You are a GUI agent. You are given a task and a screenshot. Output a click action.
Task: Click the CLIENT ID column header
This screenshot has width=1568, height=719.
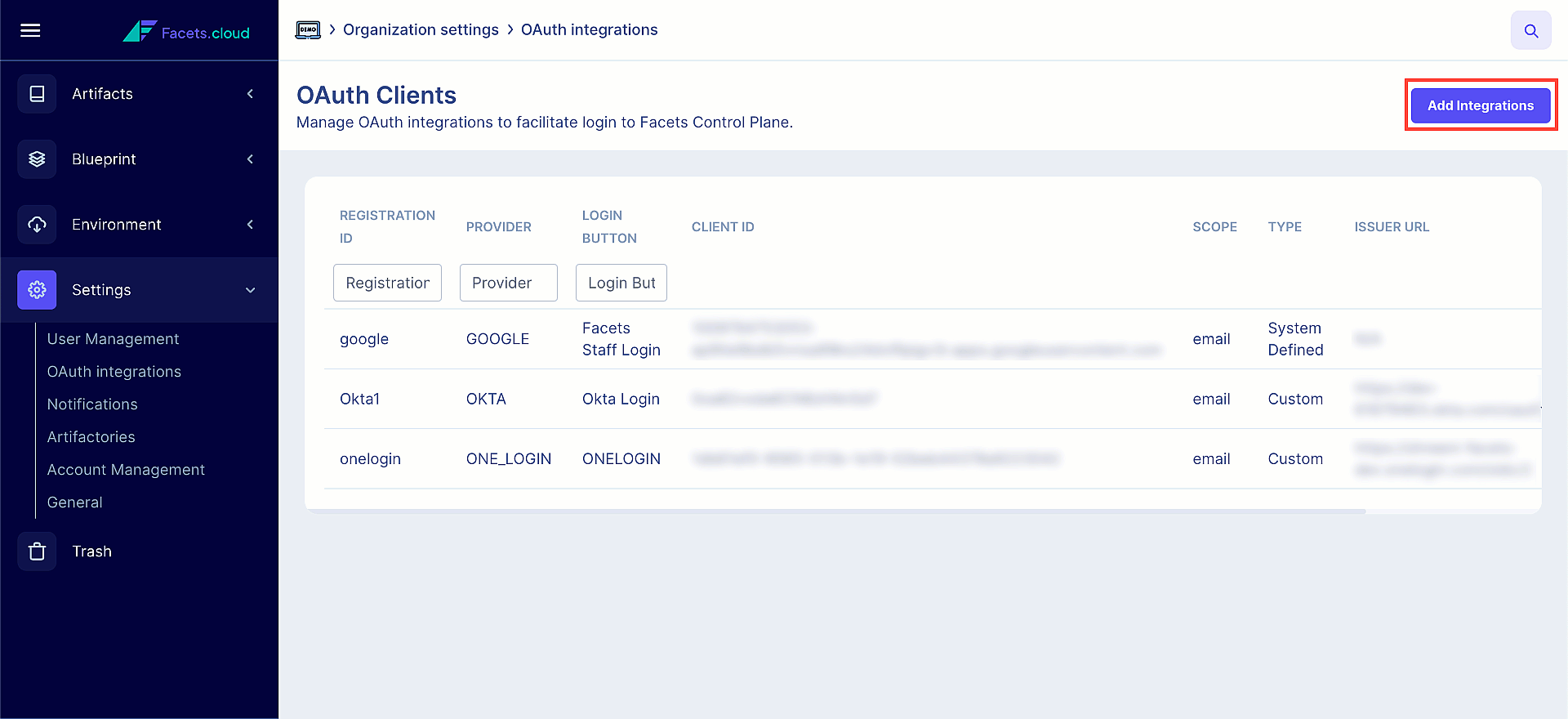(723, 227)
